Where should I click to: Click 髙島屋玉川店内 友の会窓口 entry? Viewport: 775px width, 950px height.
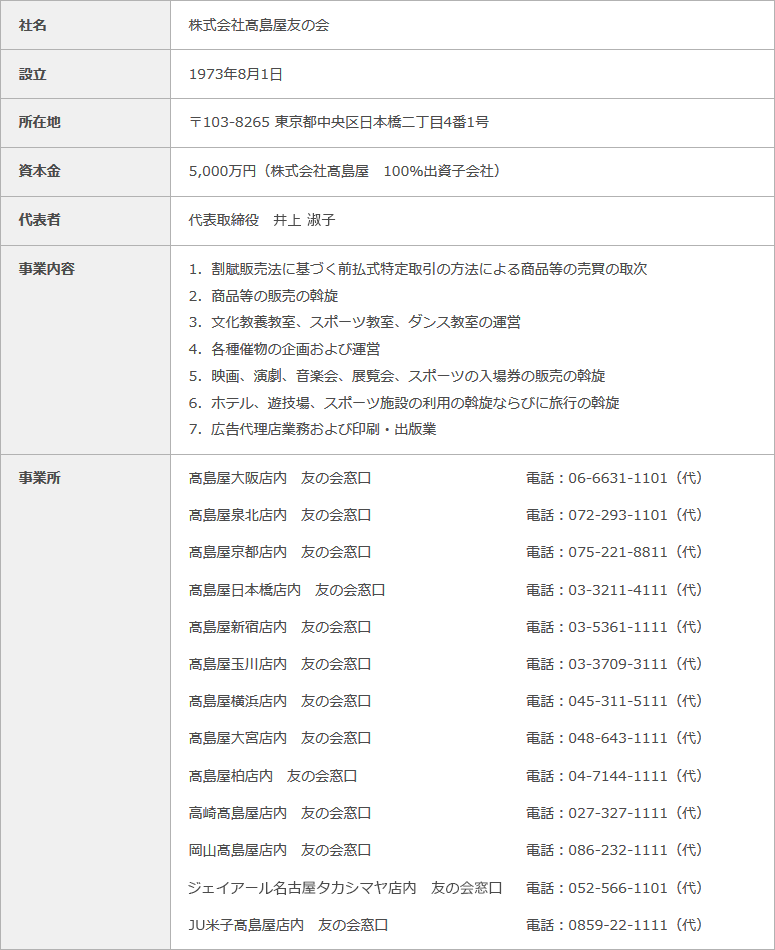click(279, 664)
